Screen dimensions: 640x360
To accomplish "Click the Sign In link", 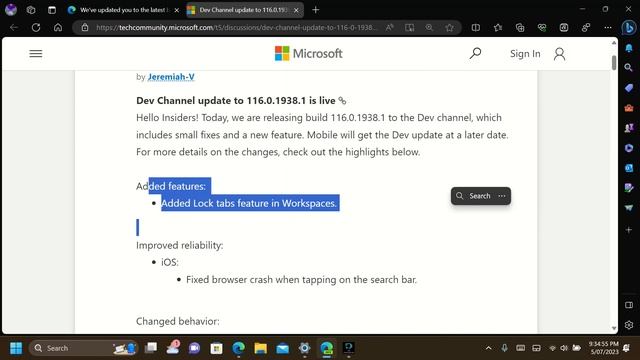I will tap(525, 53).
